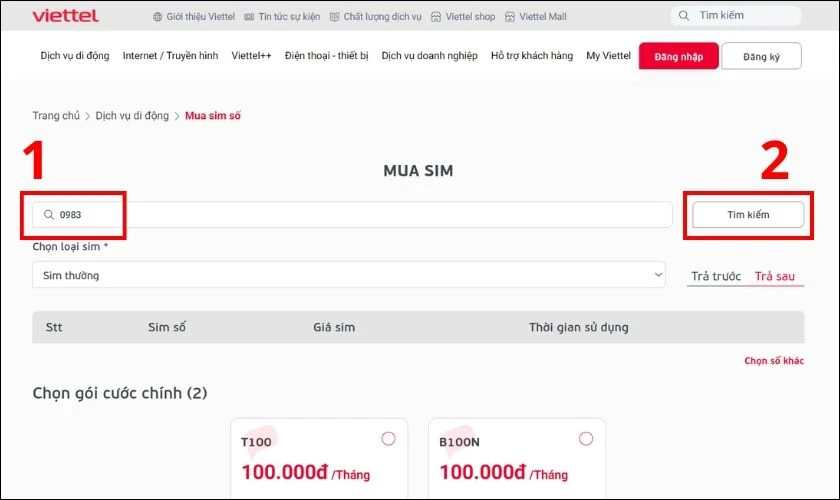Viewport: 840px width, 500px height.
Task: Open Viettel++ menu
Action: pos(251,56)
